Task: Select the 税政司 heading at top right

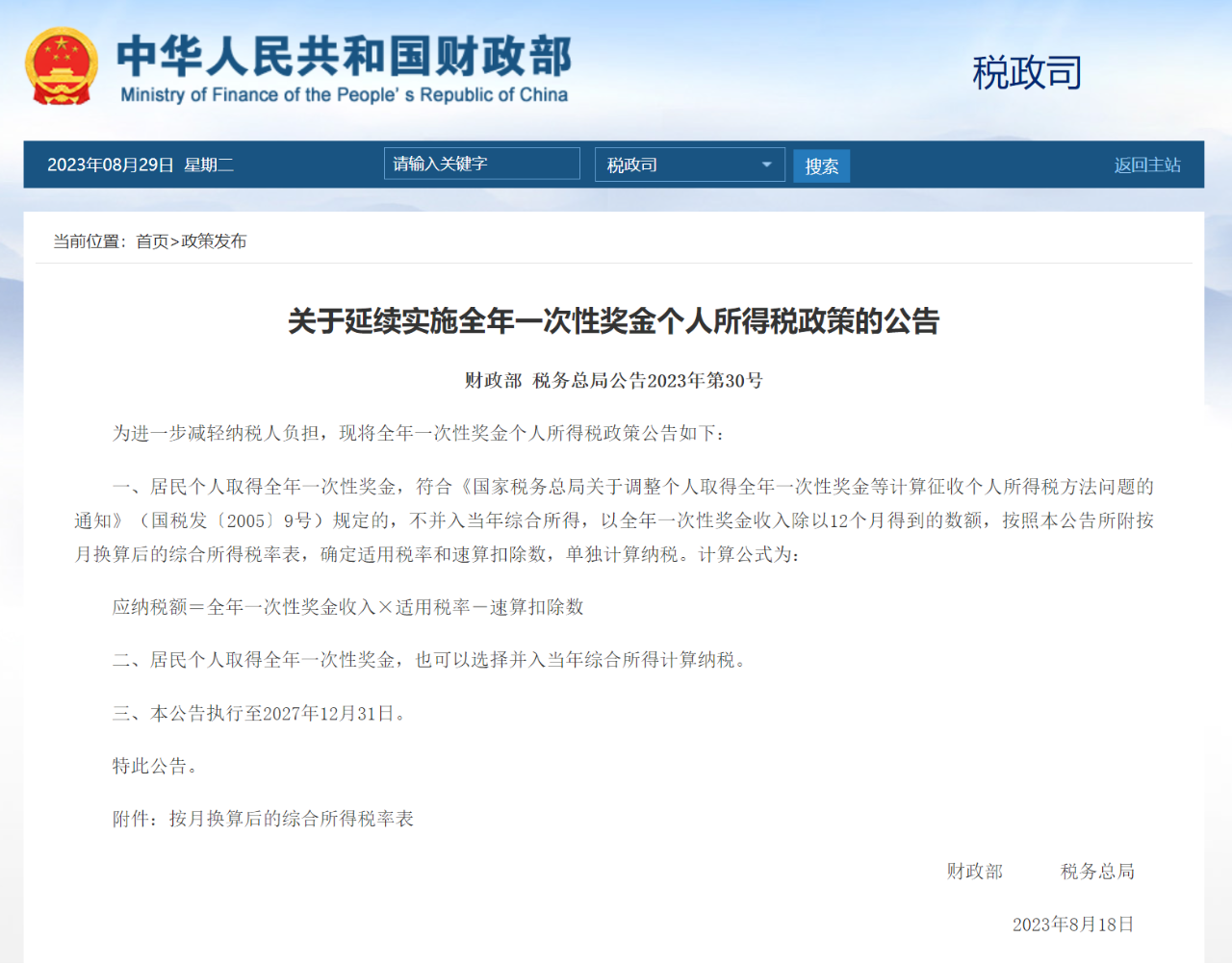Action: (x=1026, y=73)
